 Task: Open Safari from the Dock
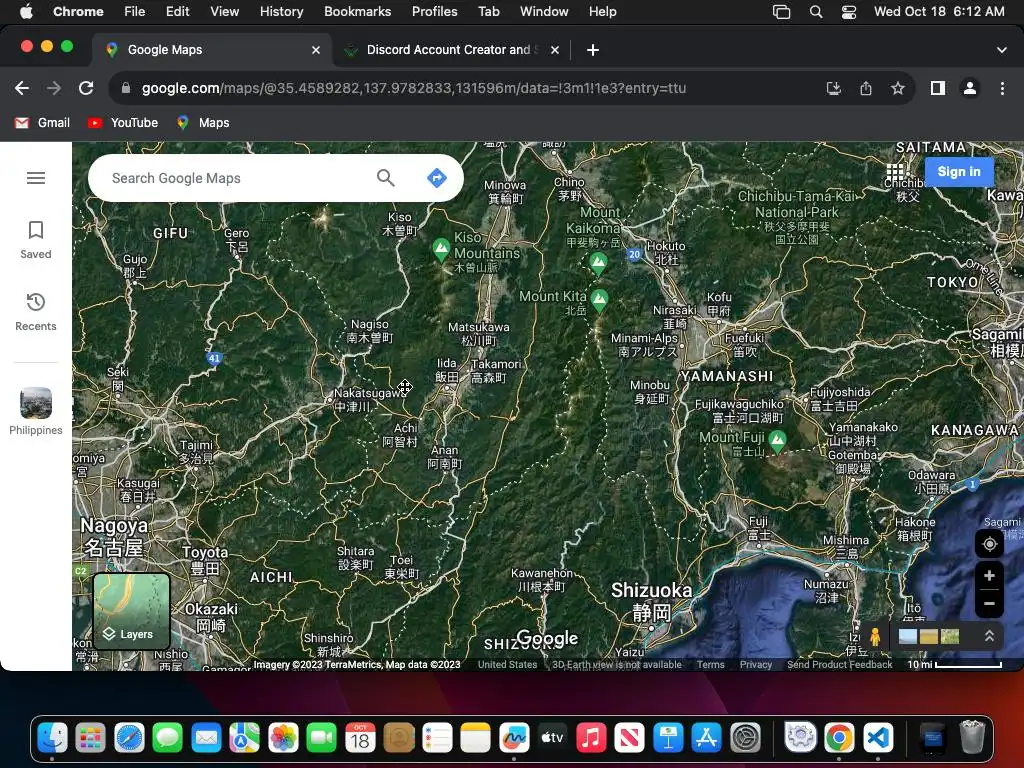[x=129, y=738]
